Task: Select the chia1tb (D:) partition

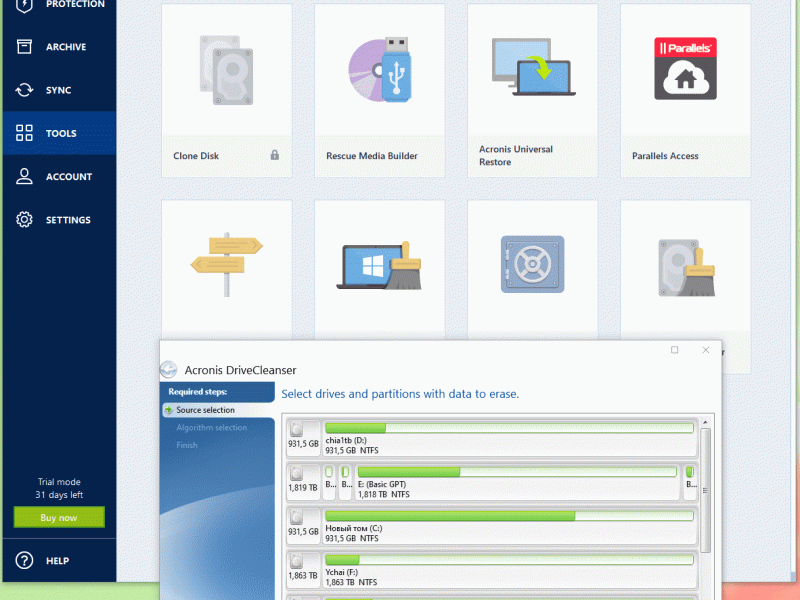Action: click(x=509, y=438)
